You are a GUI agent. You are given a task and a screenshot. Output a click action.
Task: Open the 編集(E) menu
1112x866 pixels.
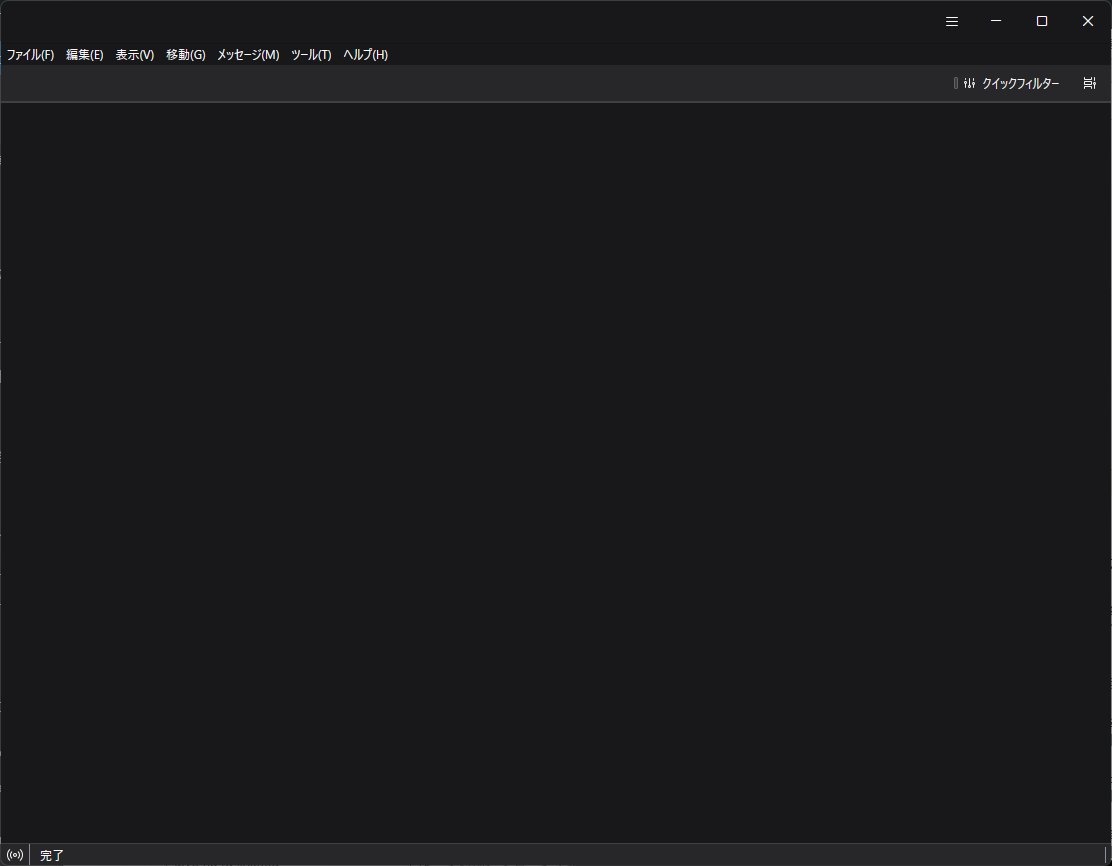pos(85,55)
